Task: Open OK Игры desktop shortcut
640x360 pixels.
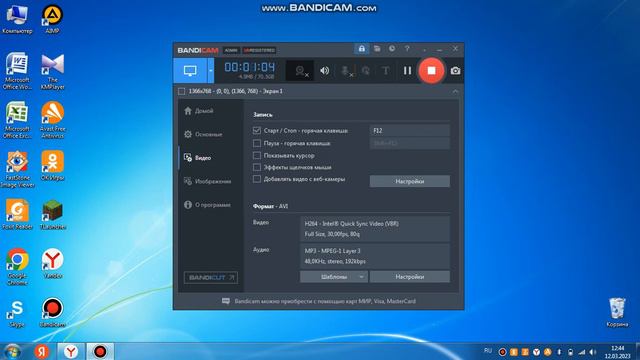Action: pos(52,165)
